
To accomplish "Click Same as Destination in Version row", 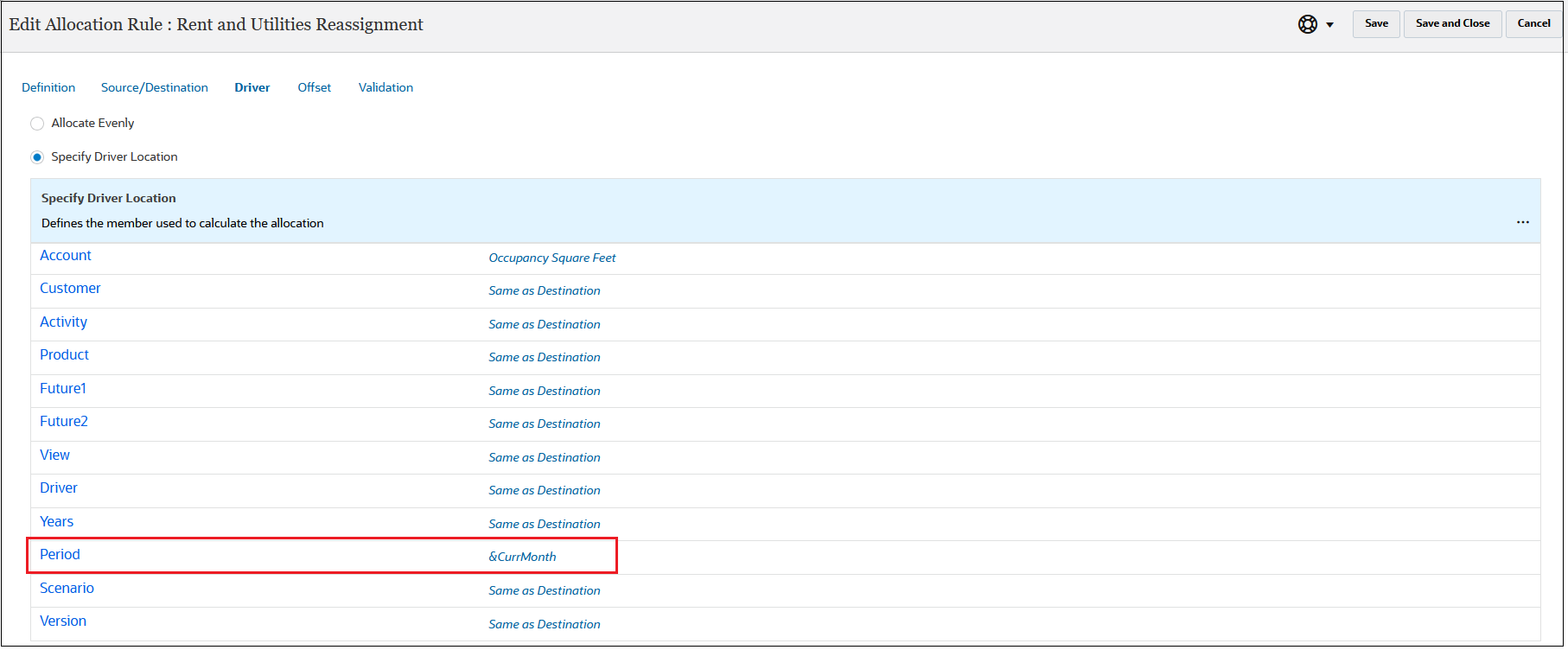I will point(545,625).
